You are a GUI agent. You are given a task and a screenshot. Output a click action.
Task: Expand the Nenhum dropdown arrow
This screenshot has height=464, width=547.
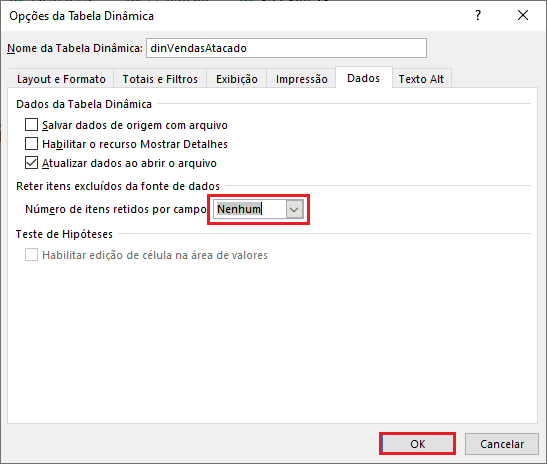(294, 209)
